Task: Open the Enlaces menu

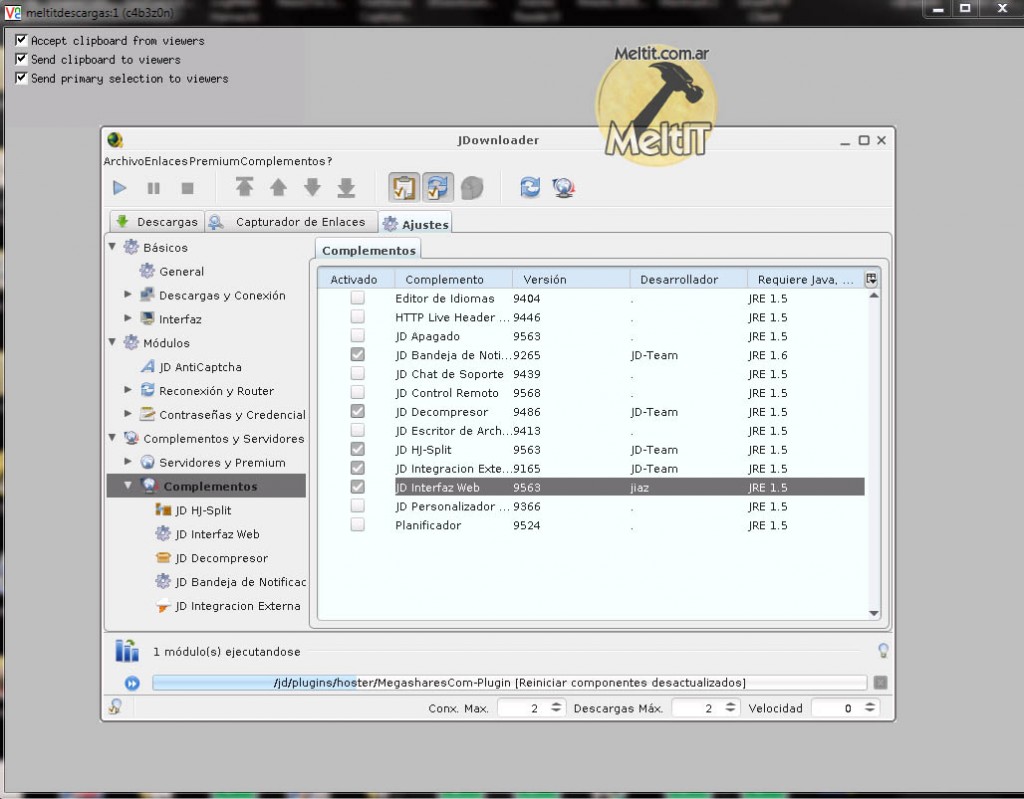Action: click(x=167, y=161)
